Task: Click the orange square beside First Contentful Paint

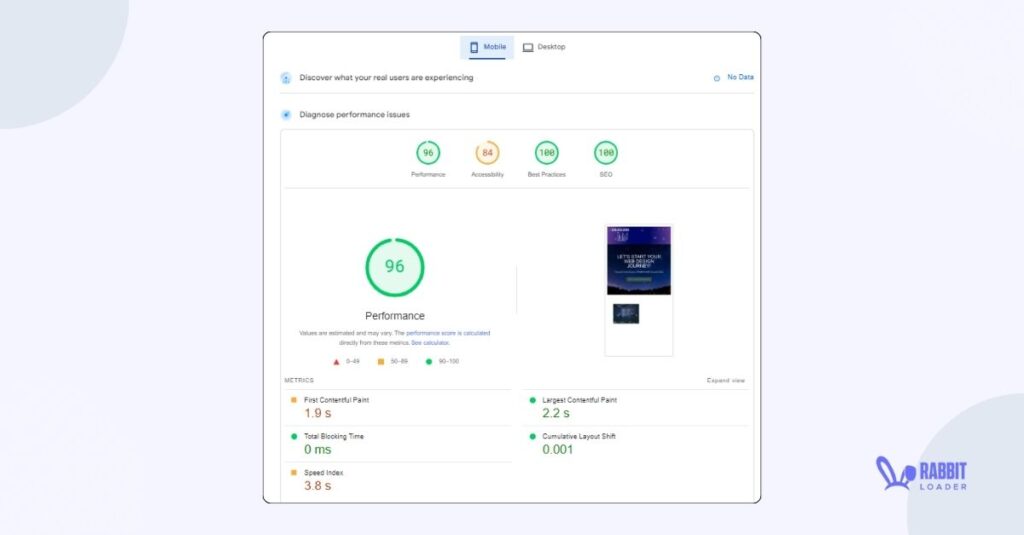Action: coord(294,400)
